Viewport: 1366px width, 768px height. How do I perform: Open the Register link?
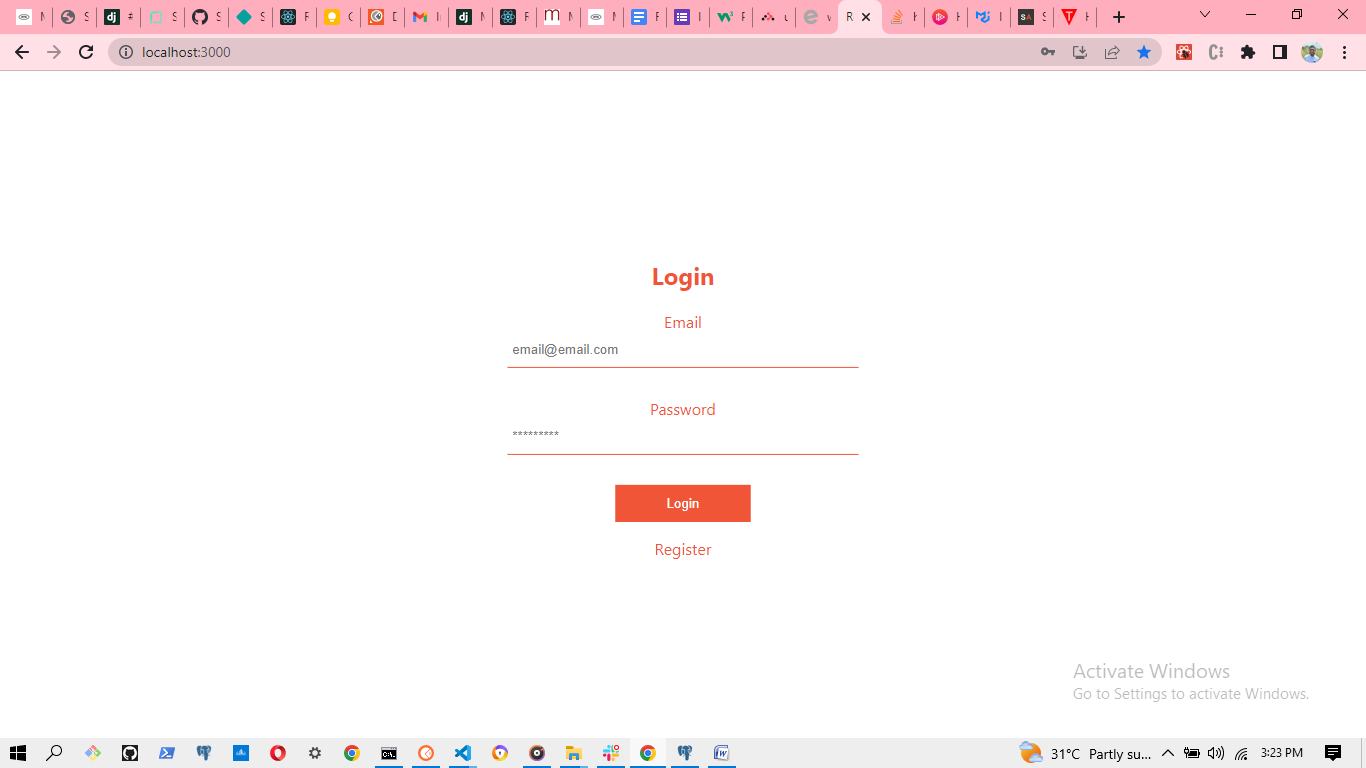click(683, 549)
